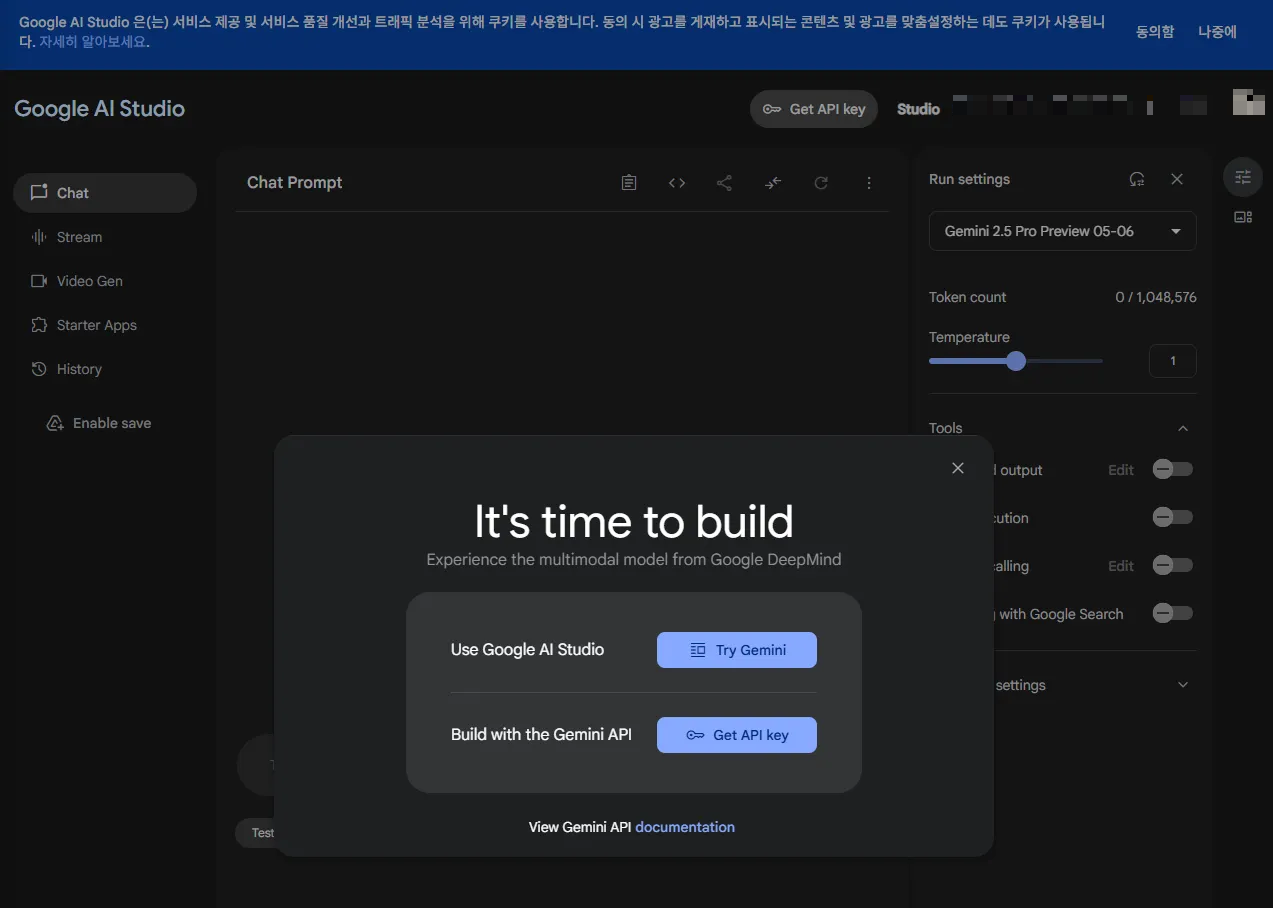Click the Stream waveform icon
This screenshot has width=1273, height=908.
pyautogui.click(x=39, y=237)
